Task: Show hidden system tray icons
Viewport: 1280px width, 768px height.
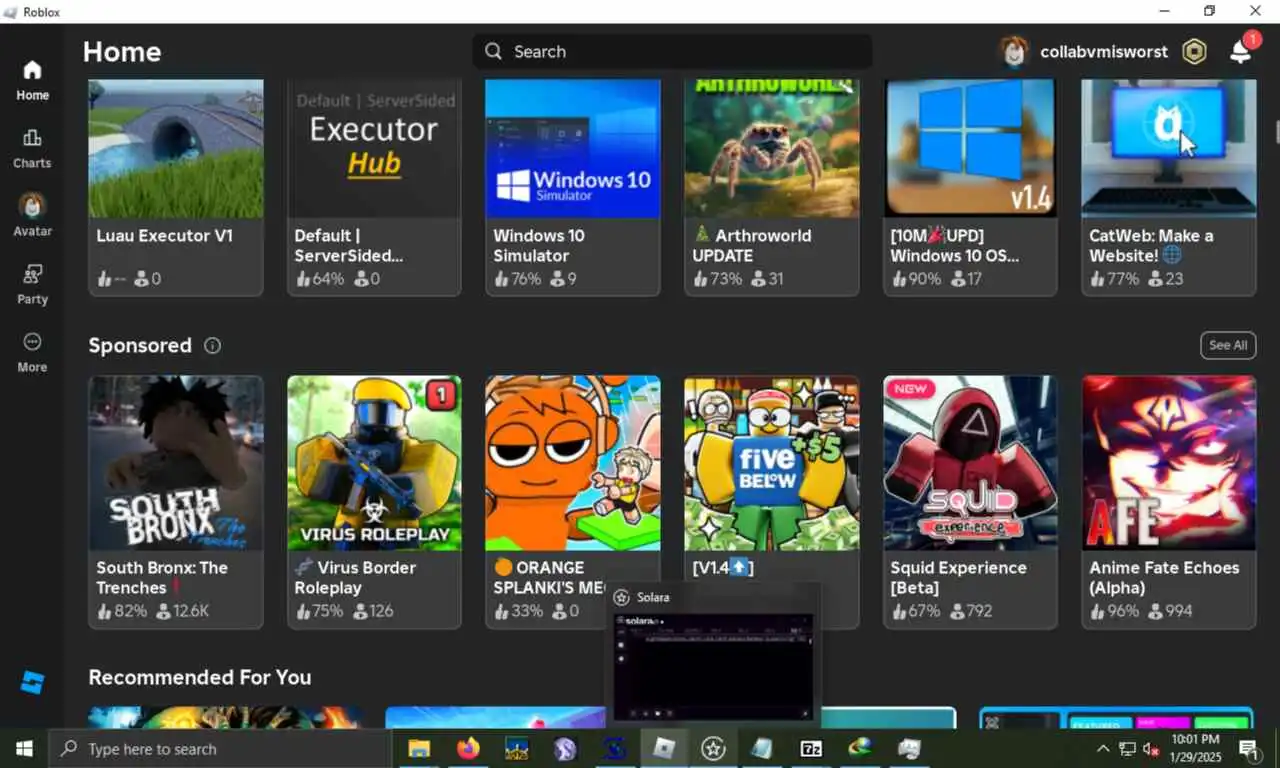Action: pos(1103,748)
